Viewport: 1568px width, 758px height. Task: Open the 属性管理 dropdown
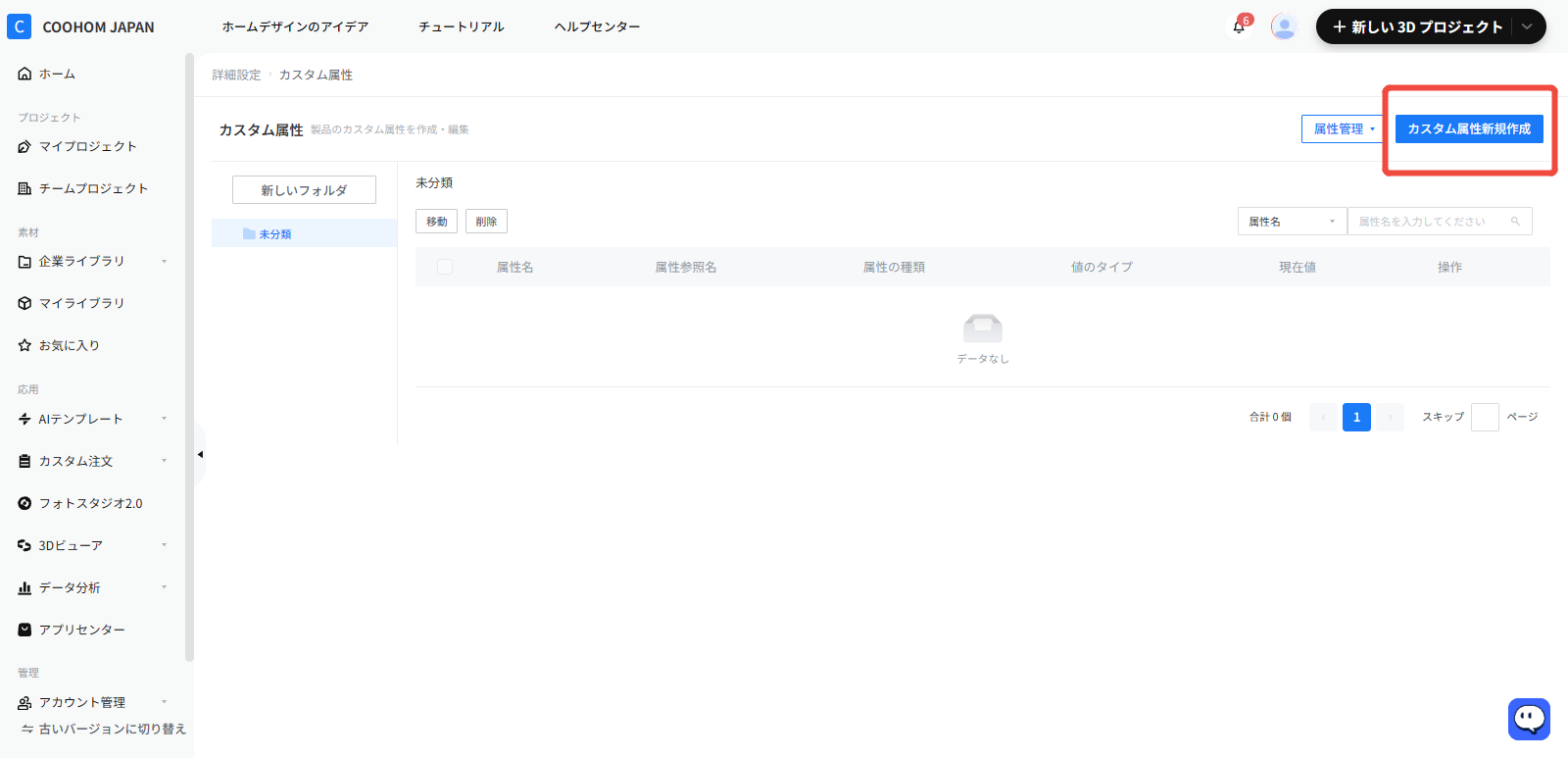pyautogui.click(x=1344, y=128)
